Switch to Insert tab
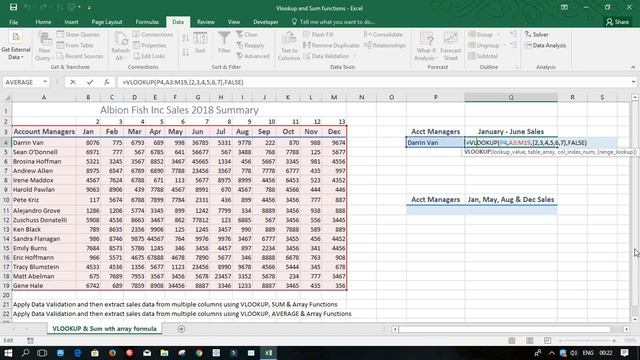The width and height of the screenshot is (640, 360). [71, 22]
